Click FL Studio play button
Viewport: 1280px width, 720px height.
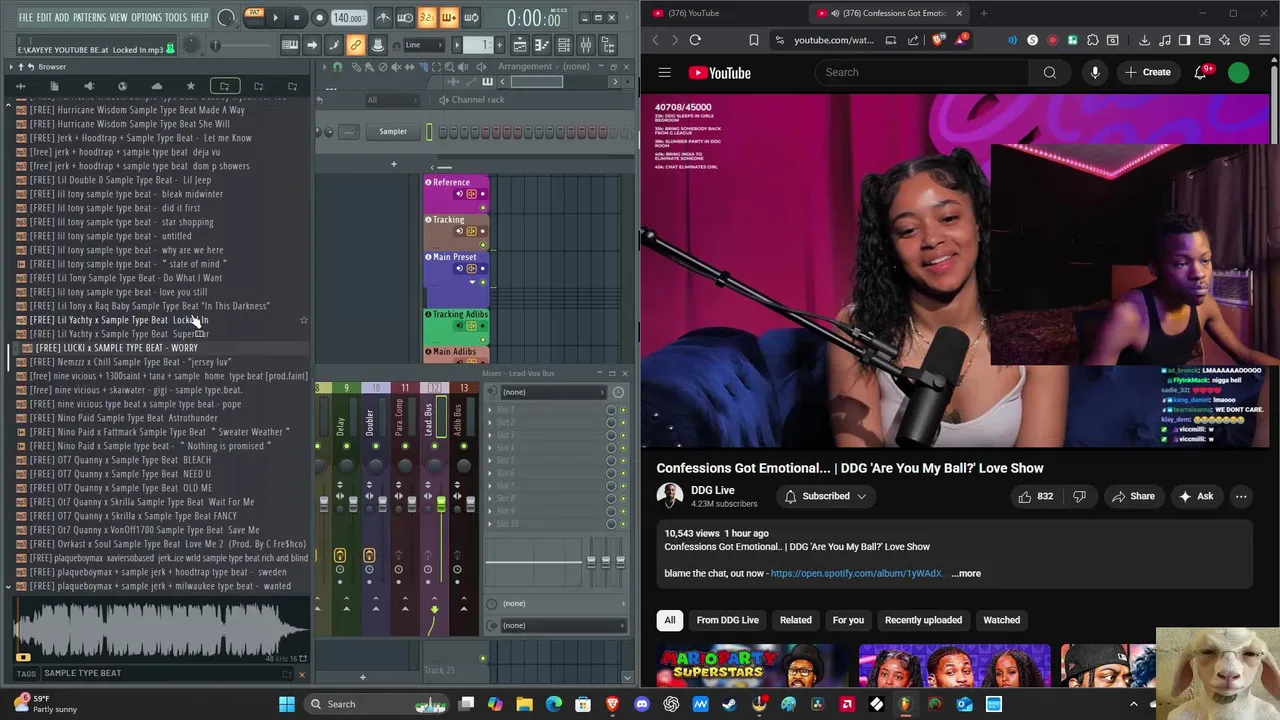[x=275, y=17]
